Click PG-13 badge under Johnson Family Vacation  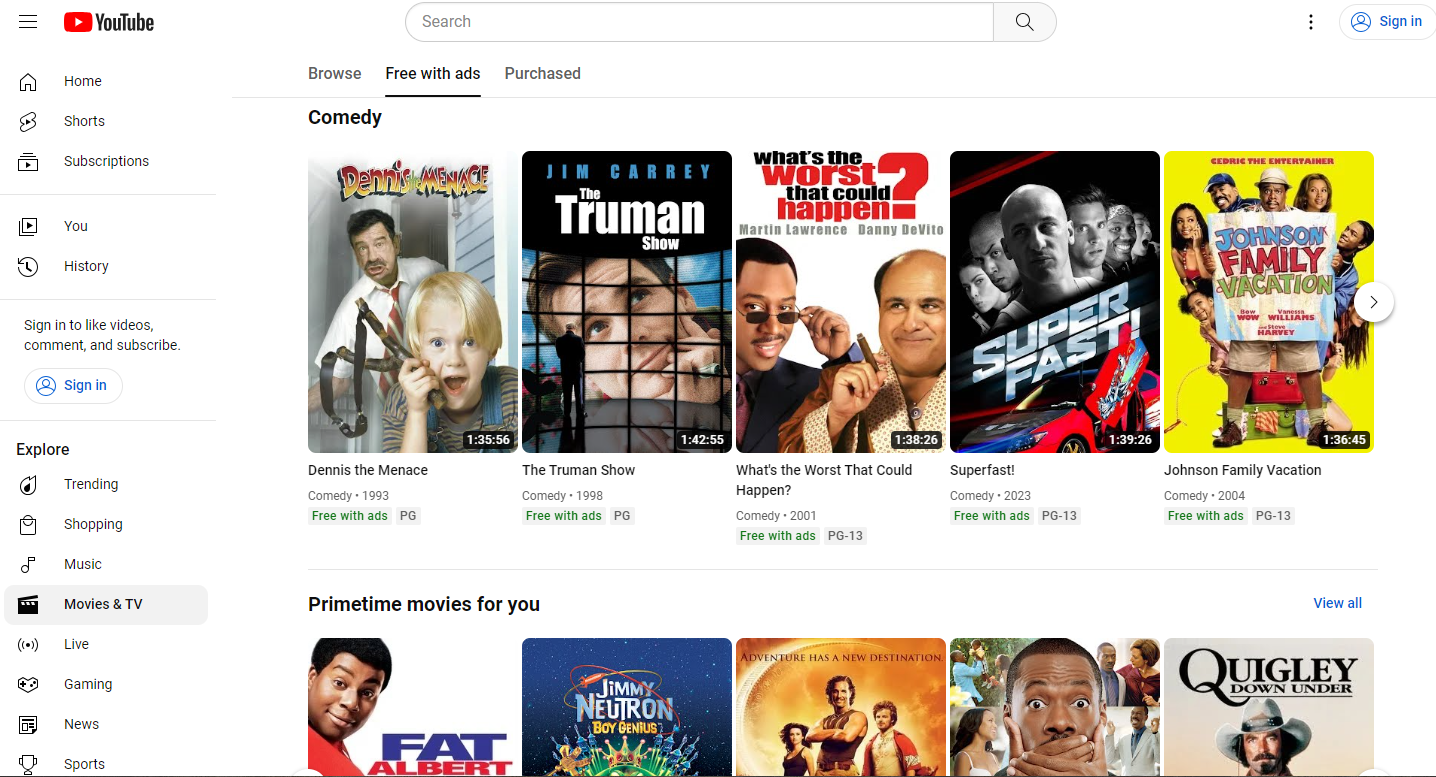point(1273,516)
